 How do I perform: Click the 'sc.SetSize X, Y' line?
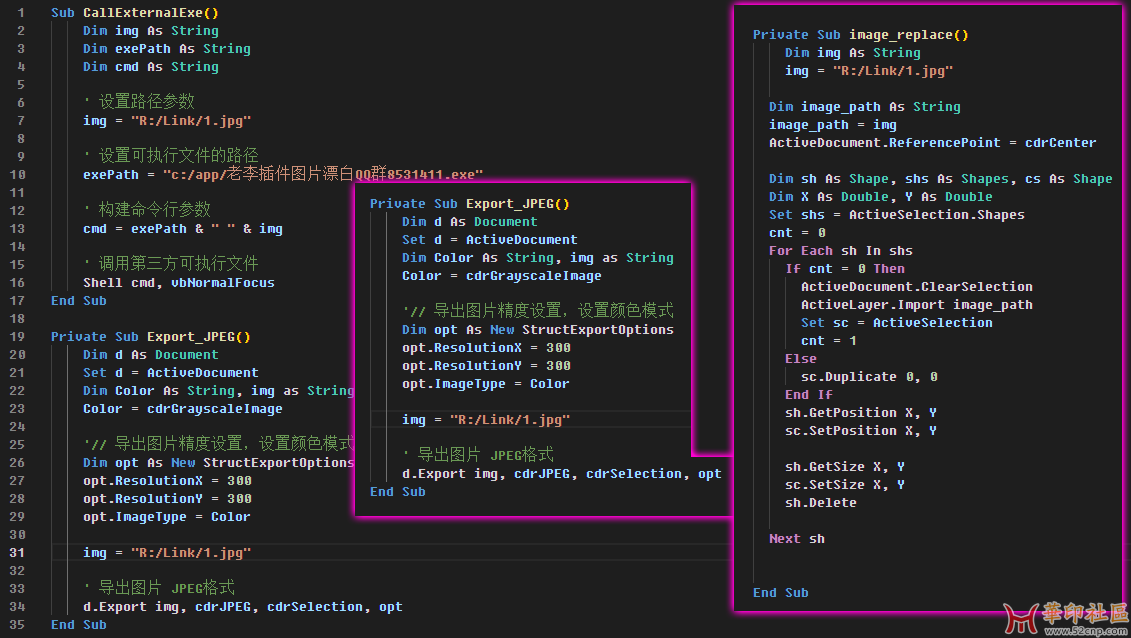(x=845, y=485)
